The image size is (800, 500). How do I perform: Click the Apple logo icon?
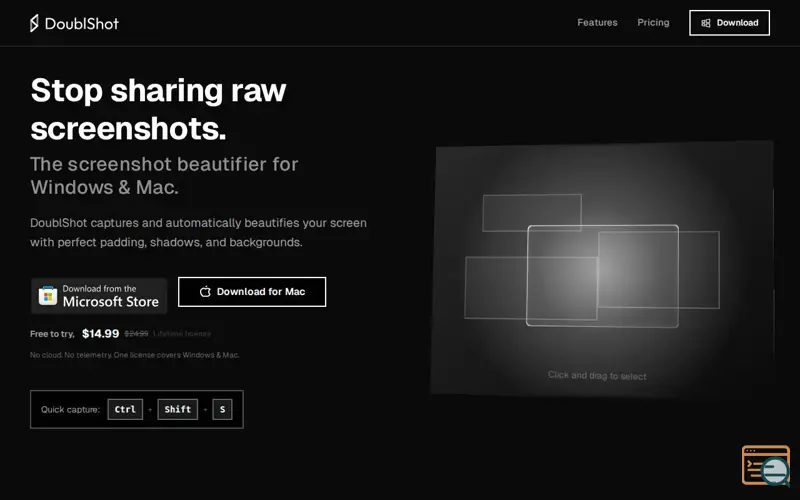(x=205, y=291)
